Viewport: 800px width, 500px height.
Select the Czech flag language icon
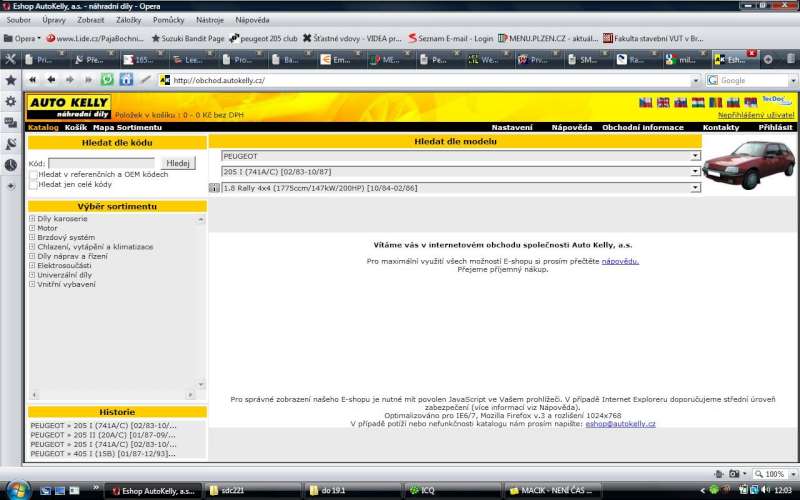point(646,102)
